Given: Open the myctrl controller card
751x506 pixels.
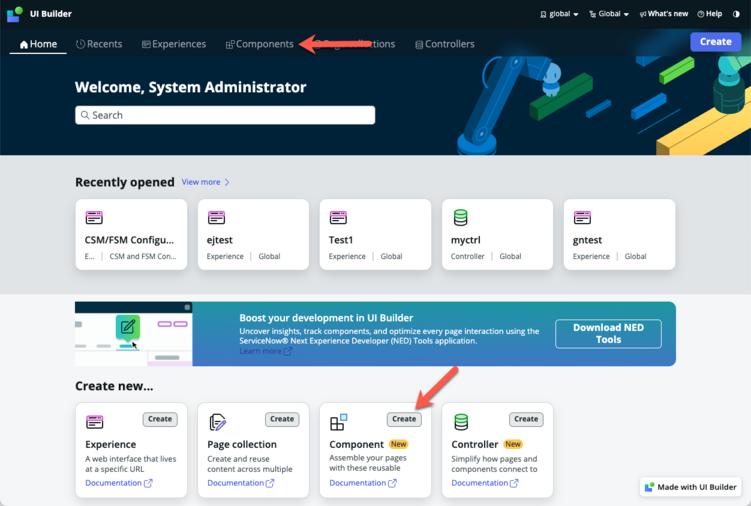Looking at the screenshot, I should (x=497, y=234).
